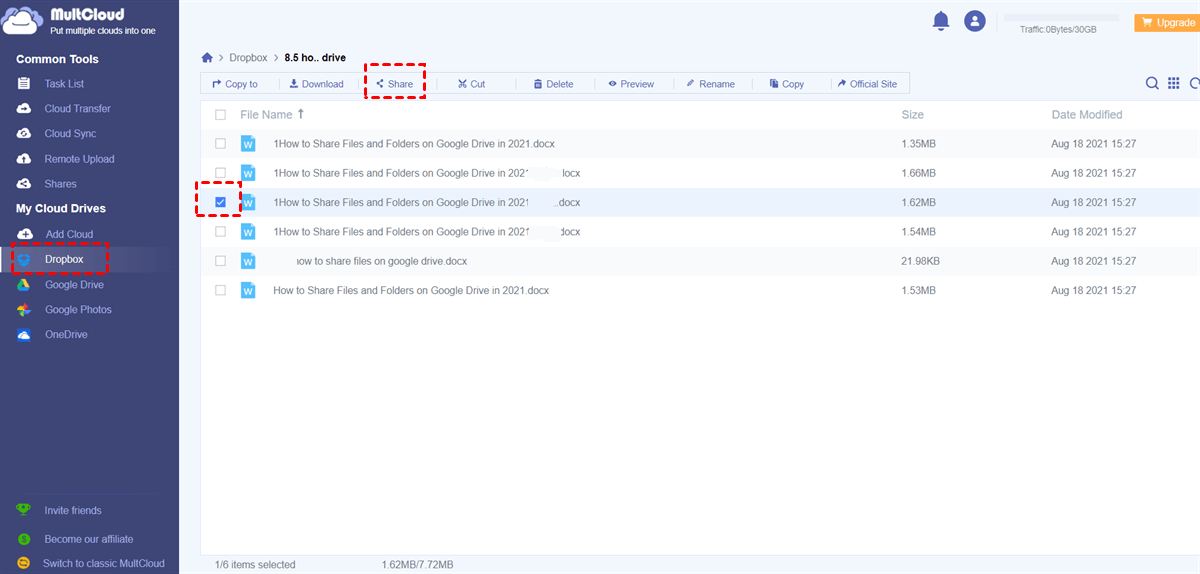Click the Copy toolbar button
This screenshot has height=574, width=1200.
pyautogui.click(x=787, y=84)
